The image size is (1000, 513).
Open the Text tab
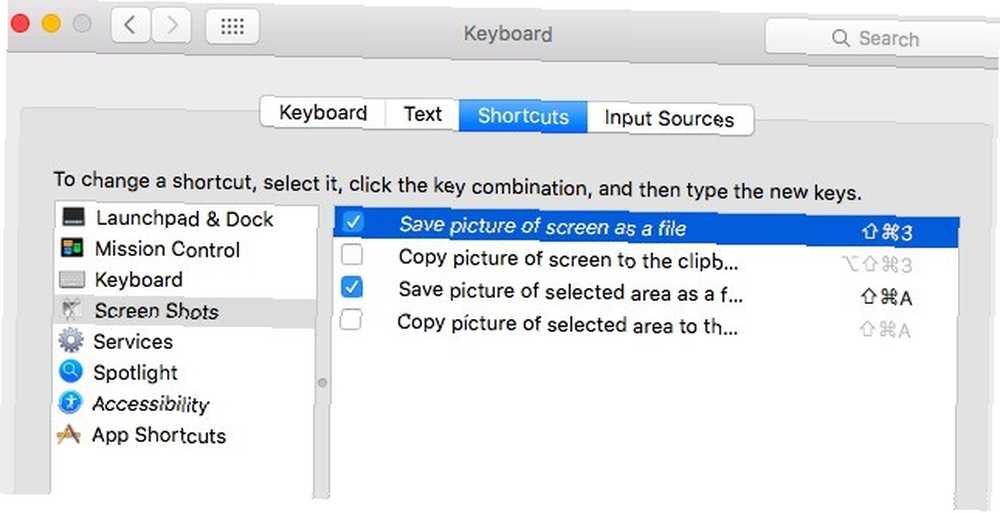click(x=422, y=114)
